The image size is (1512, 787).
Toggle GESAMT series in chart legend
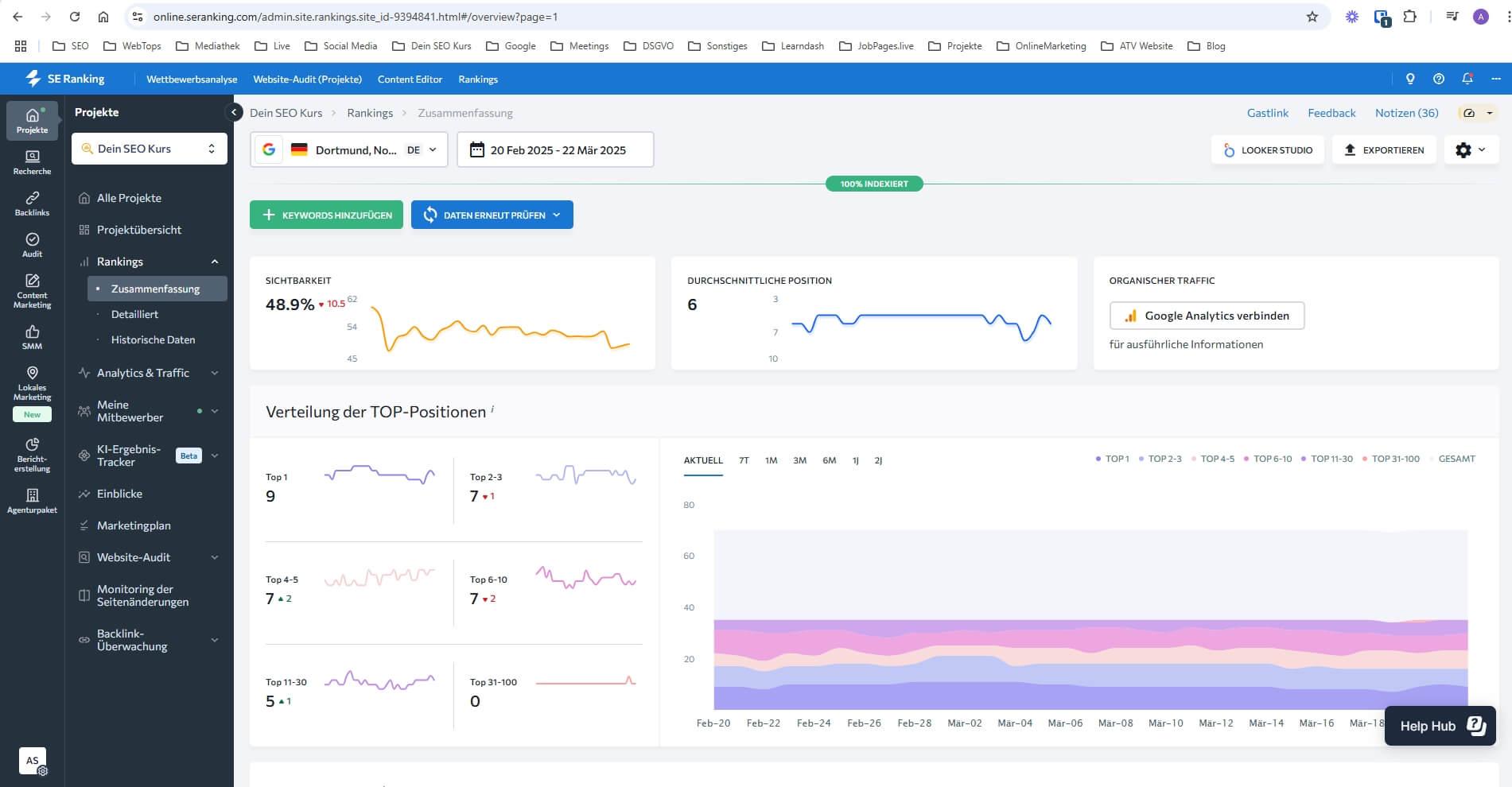[x=1452, y=459]
